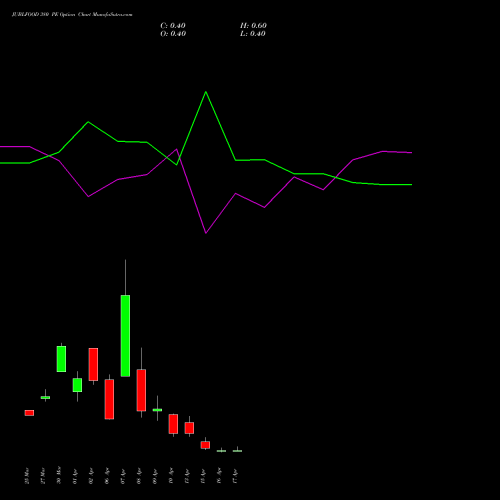The width and height of the screenshot is (500, 500).
Task: Click the JUBLFOOD PE Options chart title
Action: tap(72, 15)
